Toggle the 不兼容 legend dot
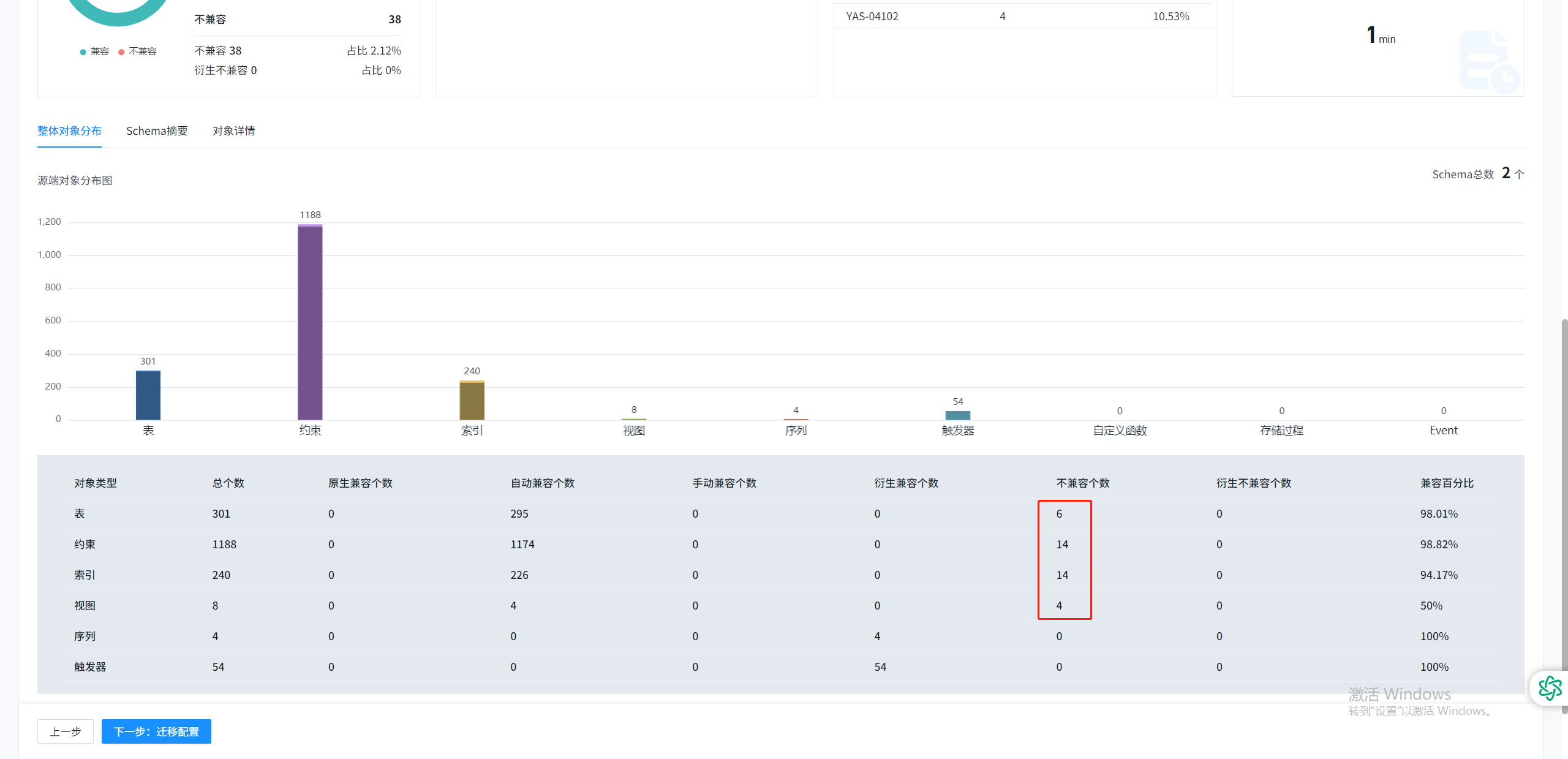The image size is (1568, 759). point(121,52)
